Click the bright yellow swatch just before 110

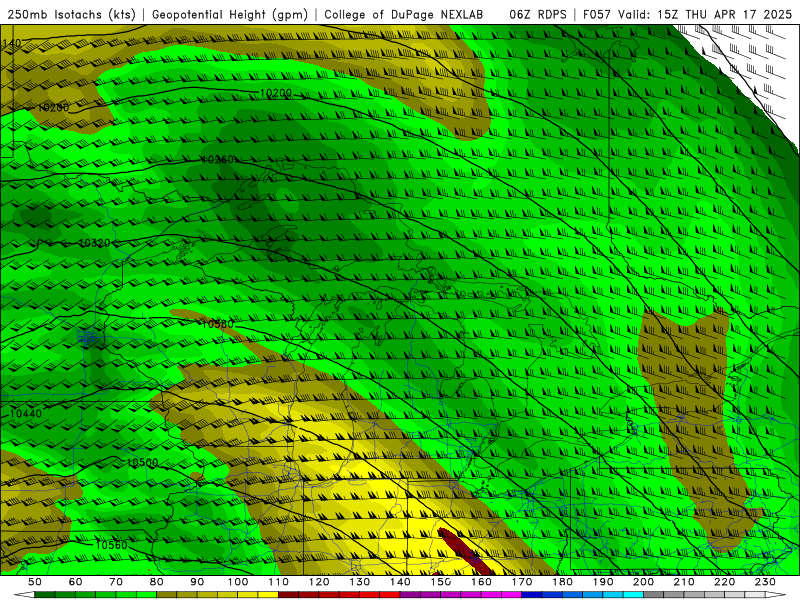[x=268, y=595]
